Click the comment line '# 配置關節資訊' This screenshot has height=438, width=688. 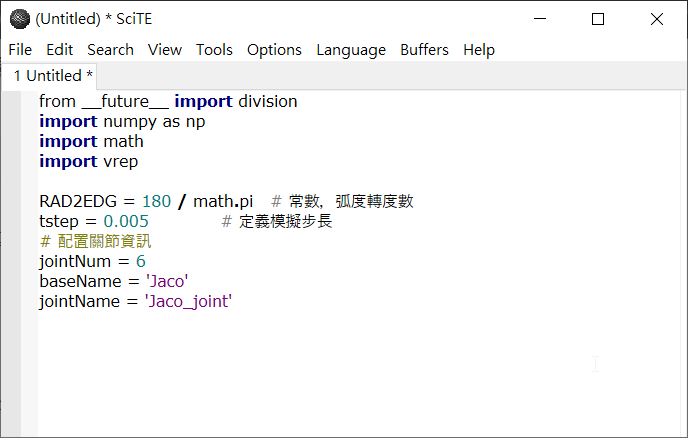(95, 241)
